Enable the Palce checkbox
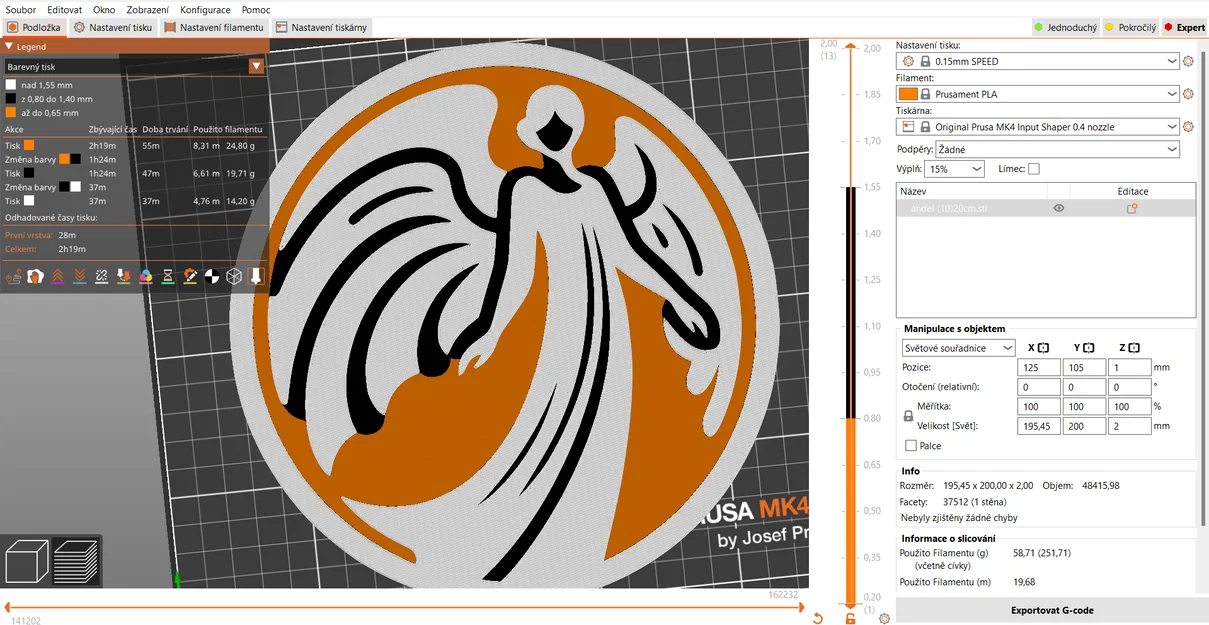Screen dimensions: 1209x625 coord(910,445)
